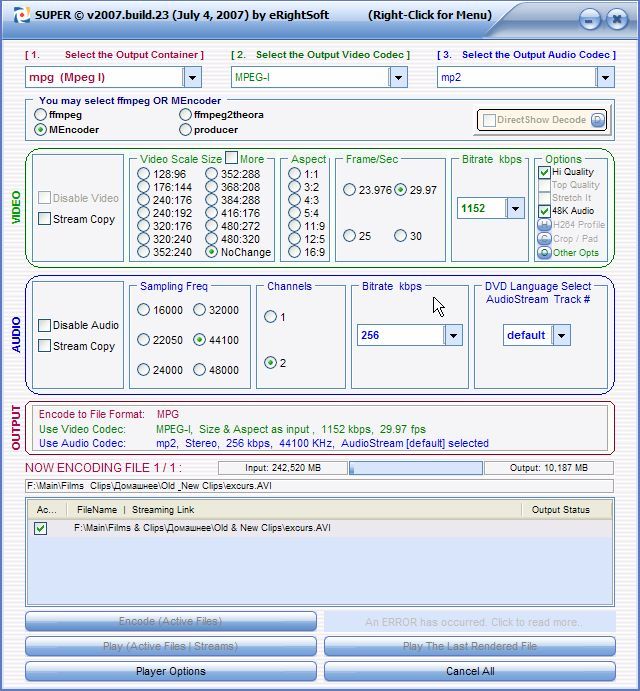Click Play The Last Rendered File
The height and width of the screenshot is (691, 640).
point(469,646)
